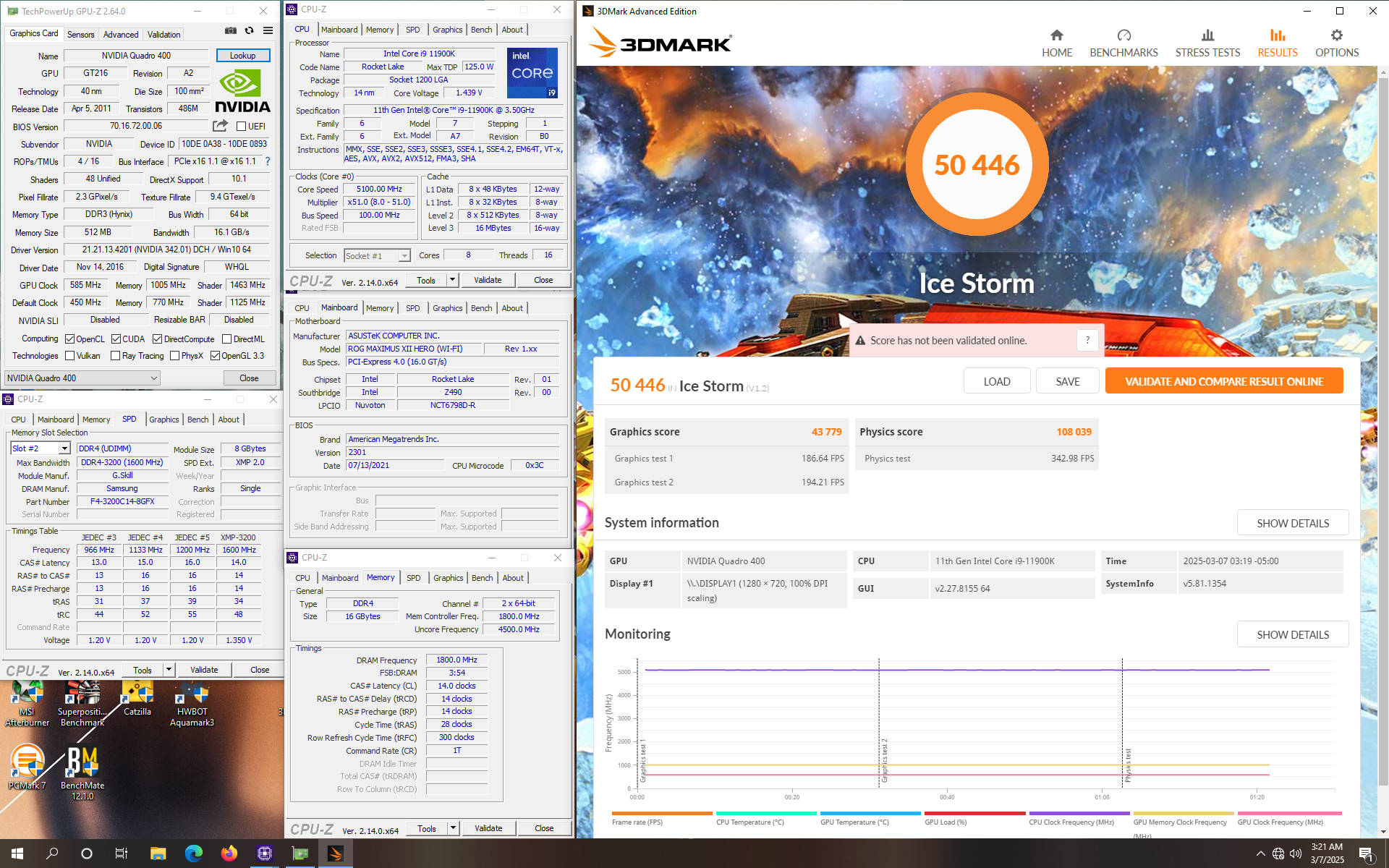Open BenchMate 12.1.0 desktop shortcut
Viewport: 1389px width, 868px height.
coord(82,773)
